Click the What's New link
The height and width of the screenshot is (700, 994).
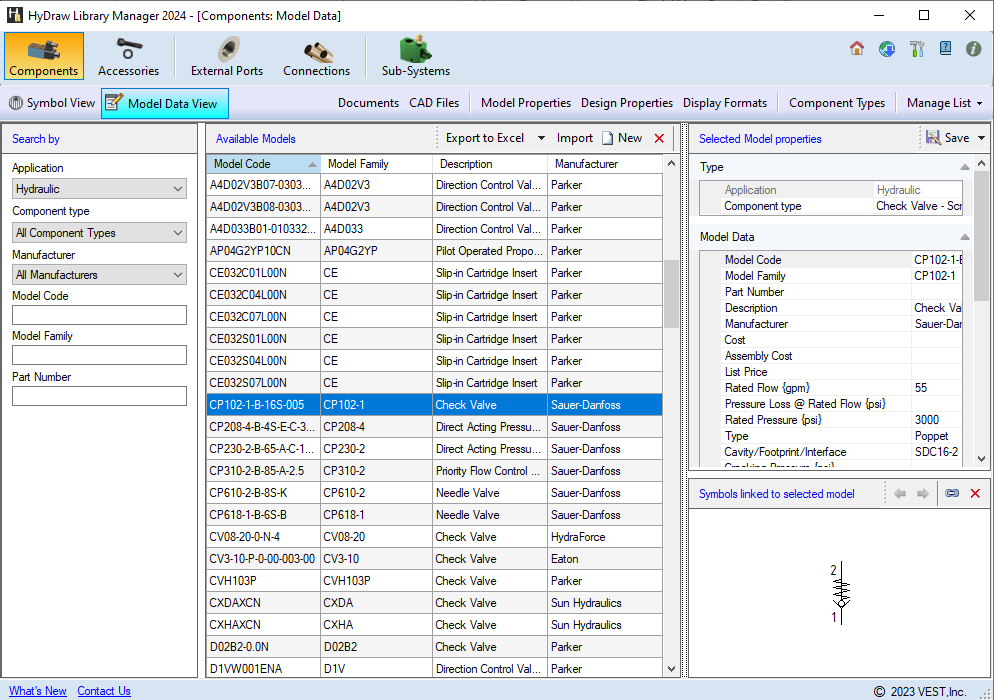click(37, 690)
